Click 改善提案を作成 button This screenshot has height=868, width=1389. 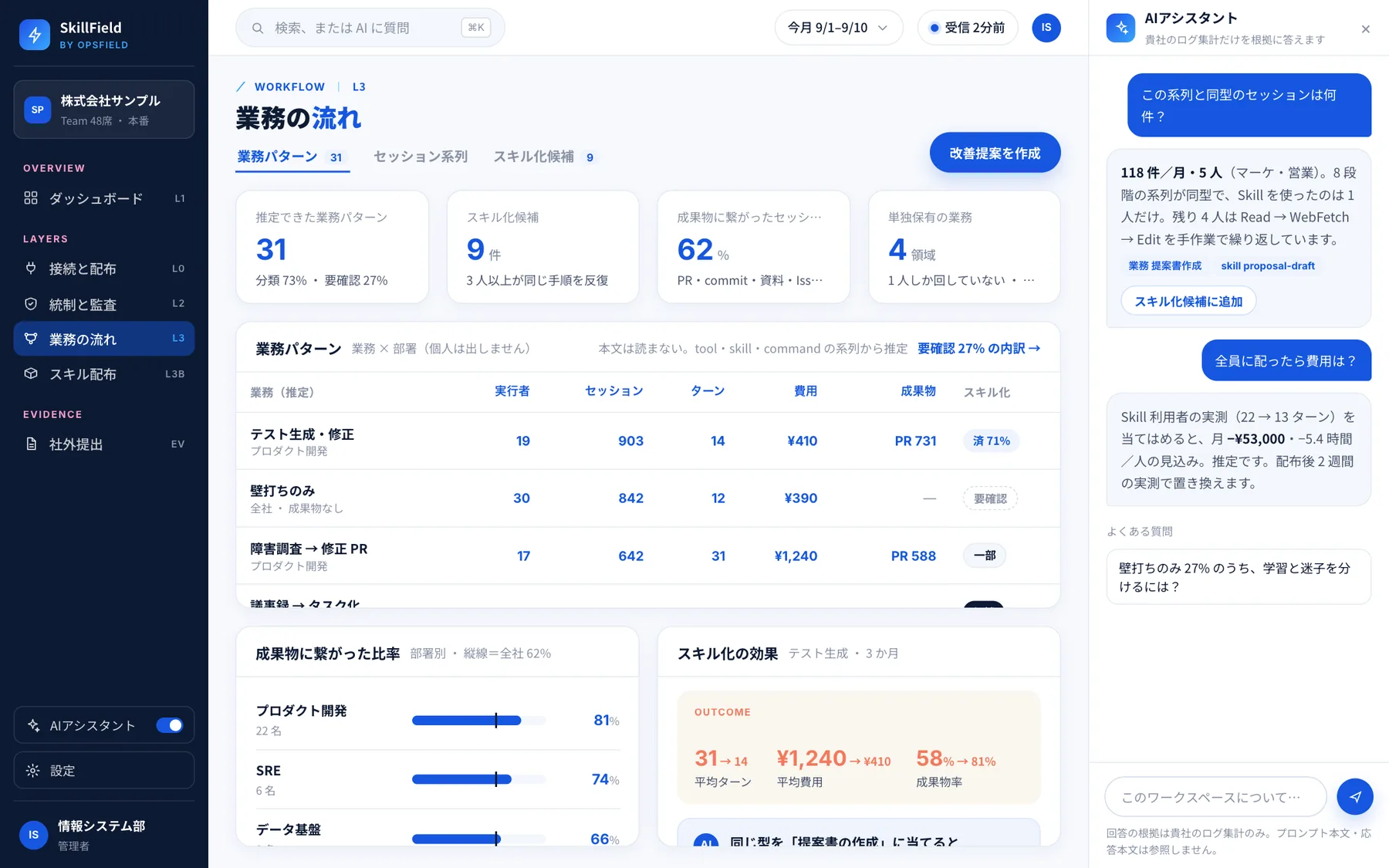[995, 153]
